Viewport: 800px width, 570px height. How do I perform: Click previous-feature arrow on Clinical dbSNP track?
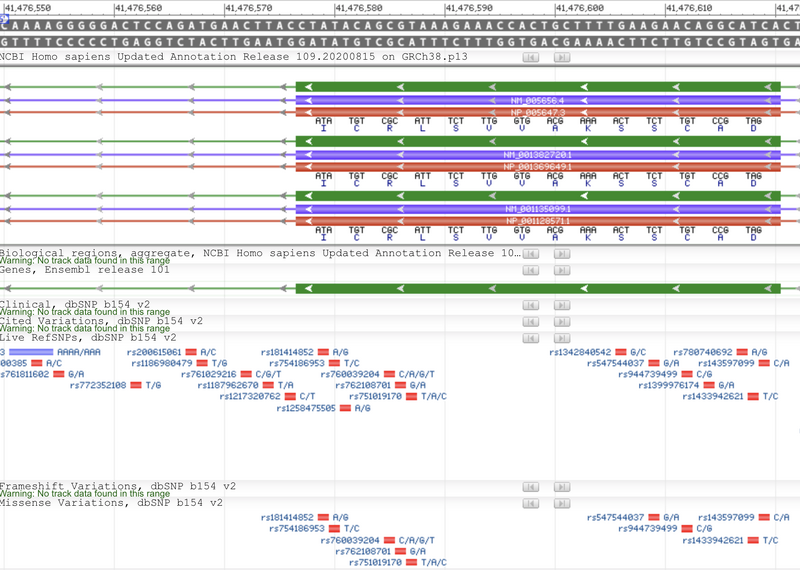531,305
